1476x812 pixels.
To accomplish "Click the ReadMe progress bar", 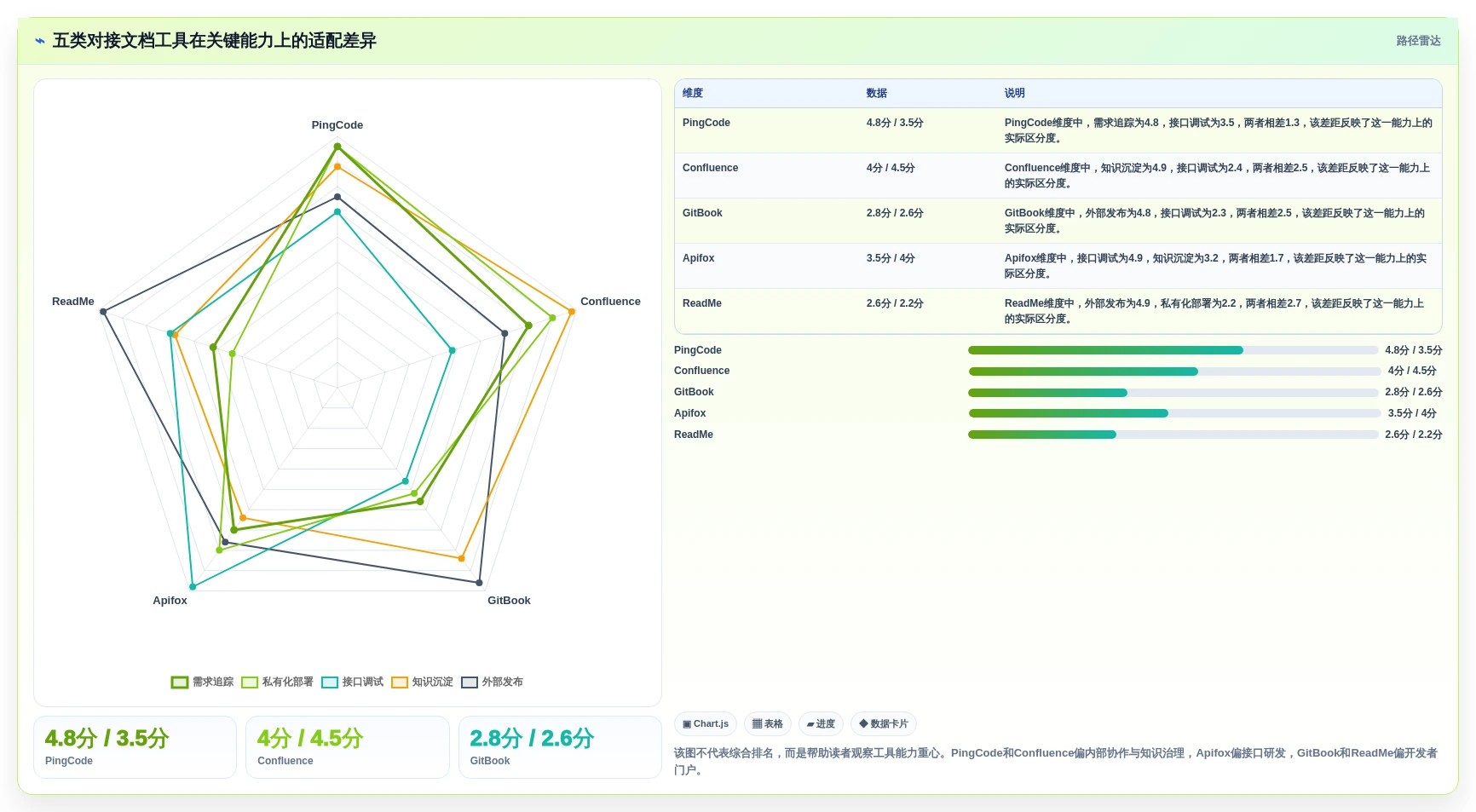I will pyautogui.click(x=1173, y=435).
